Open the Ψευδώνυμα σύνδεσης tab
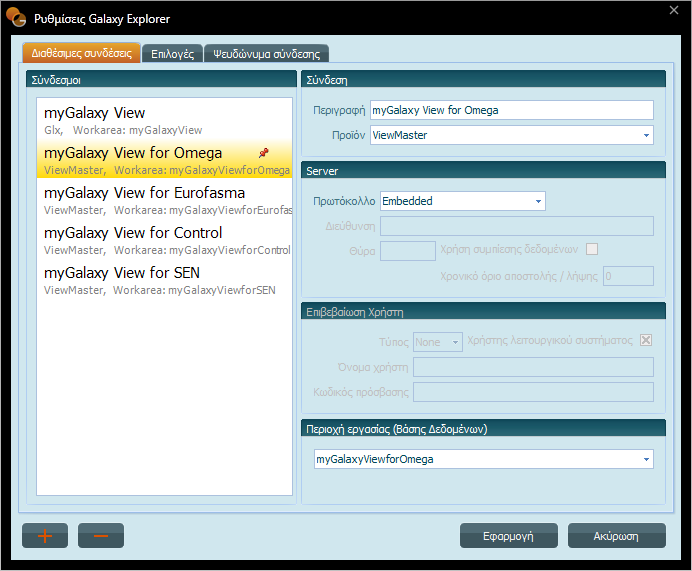This screenshot has height=571, width=692. tap(267, 54)
